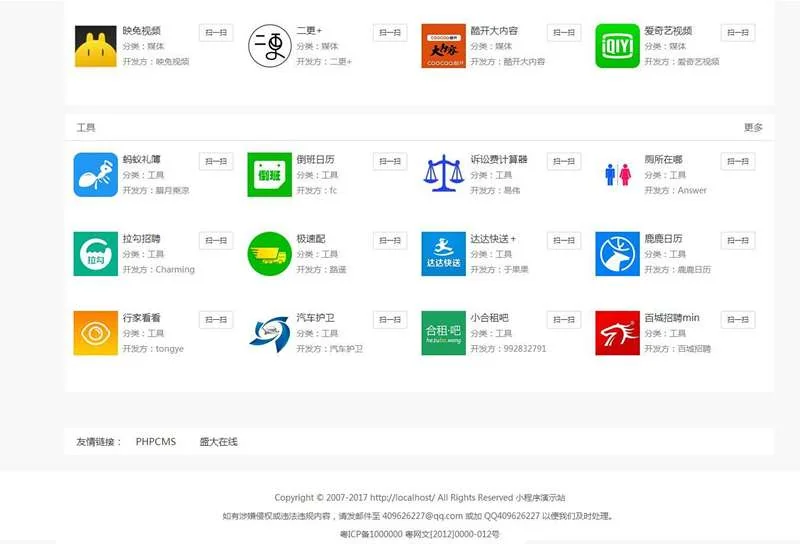The image size is (800, 544).
Task: Click the blue ant 蚂蚁扎簿 icon
Action: pyautogui.click(x=96, y=175)
